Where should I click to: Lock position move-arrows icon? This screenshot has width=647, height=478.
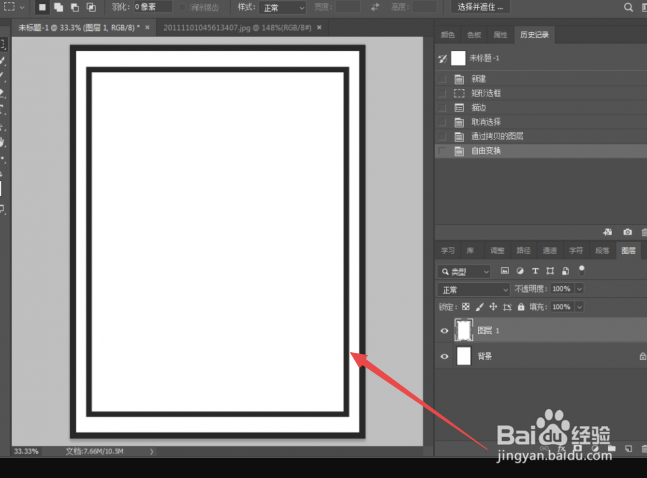493,307
